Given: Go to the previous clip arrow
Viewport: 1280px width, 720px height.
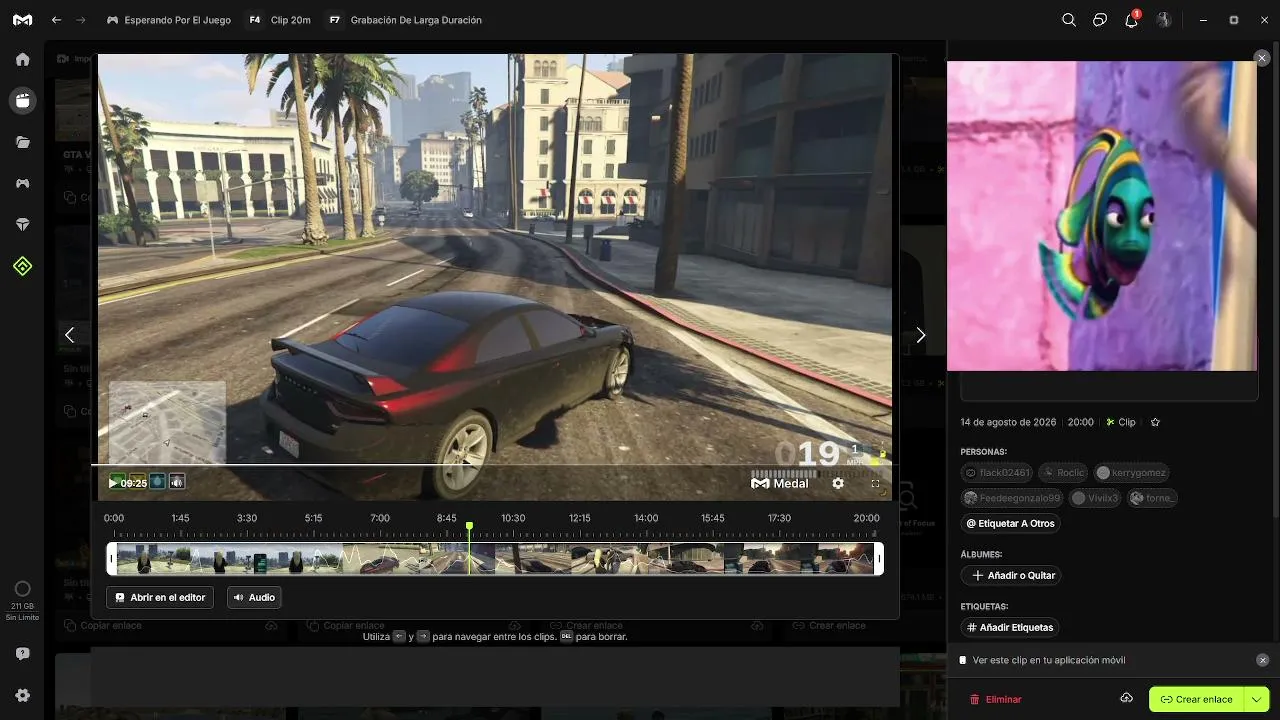Looking at the screenshot, I should click(x=69, y=335).
